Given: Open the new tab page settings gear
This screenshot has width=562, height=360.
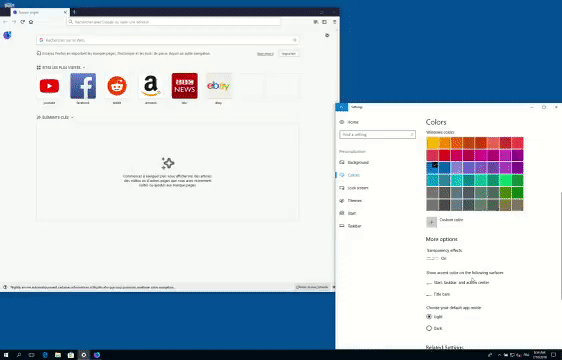Looking at the screenshot, I should pos(327,35).
